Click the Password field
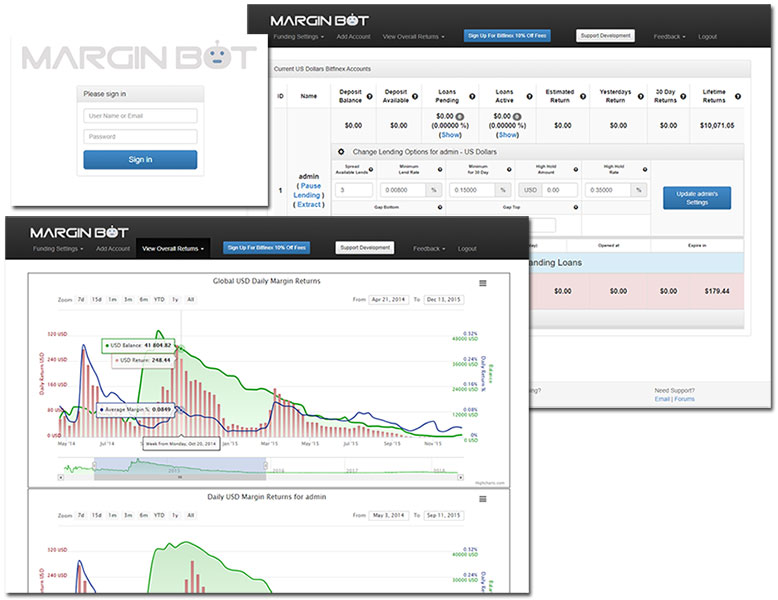Viewport: 778px width, 600px height. click(x=140, y=136)
